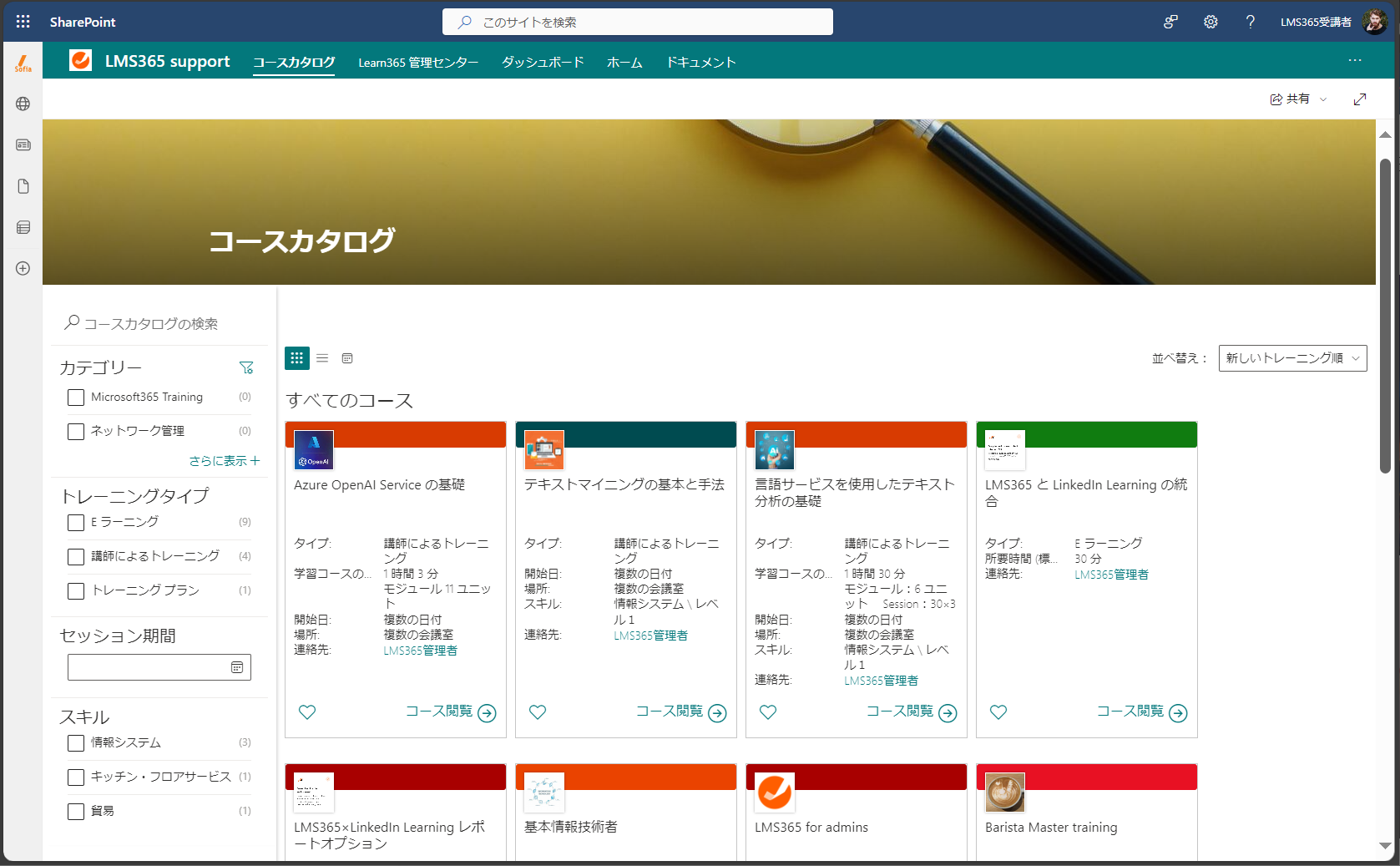The width and height of the screenshot is (1400, 866).
Task: Check the ネットワーク管理 category
Action: coord(76,432)
